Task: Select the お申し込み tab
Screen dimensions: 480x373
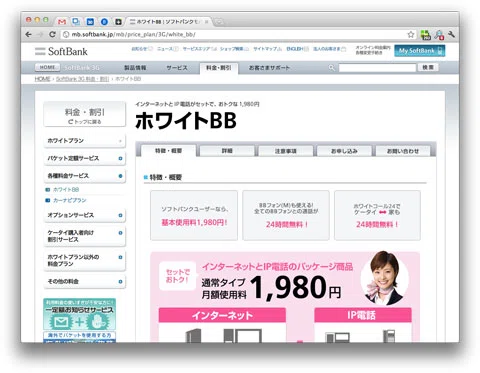Action: pos(344,151)
